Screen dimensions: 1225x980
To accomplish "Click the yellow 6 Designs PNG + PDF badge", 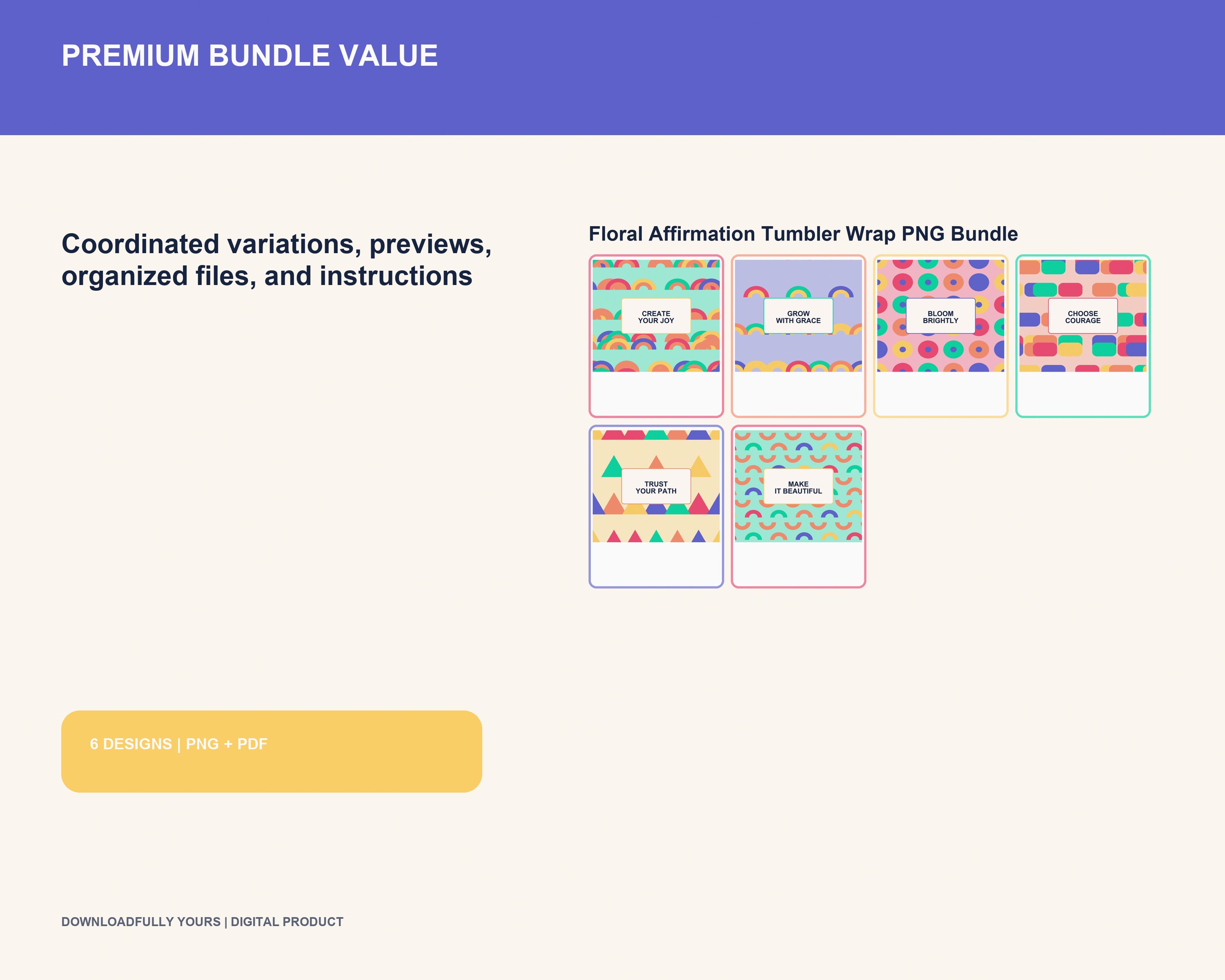I will click(x=272, y=751).
